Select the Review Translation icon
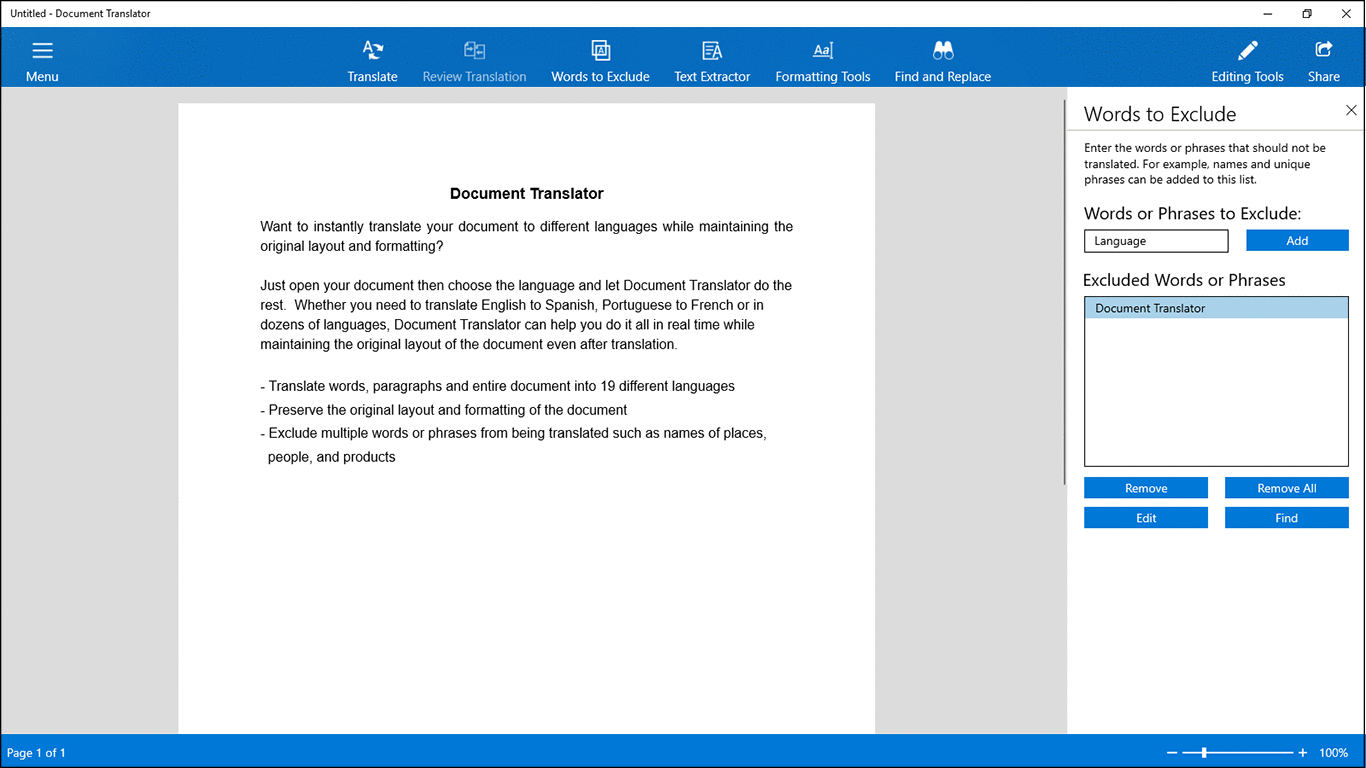The image size is (1366, 768). click(x=474, y=57)
